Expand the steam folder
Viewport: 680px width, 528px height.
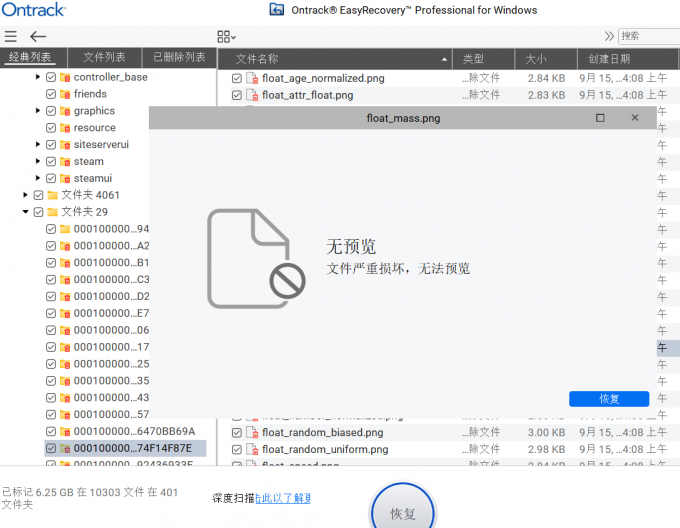point(38,161)
